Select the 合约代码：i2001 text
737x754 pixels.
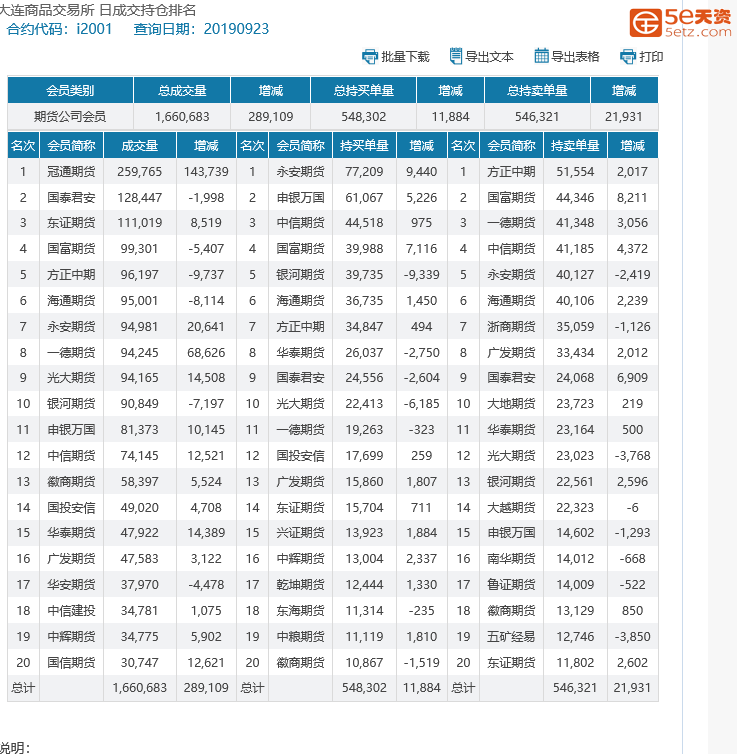tap(59, 29)
